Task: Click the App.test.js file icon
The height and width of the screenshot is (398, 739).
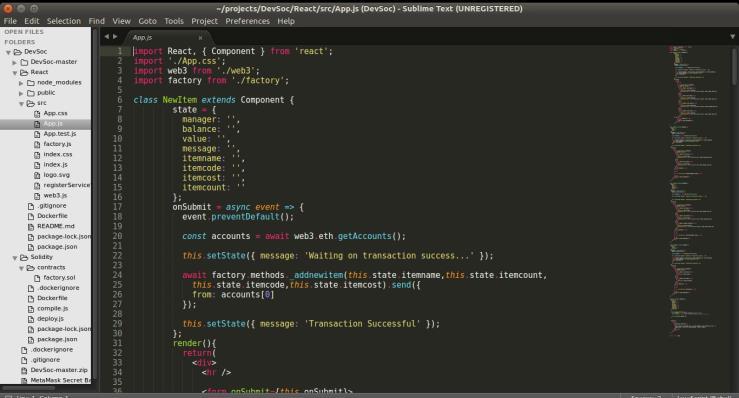Action: point(37,134)
